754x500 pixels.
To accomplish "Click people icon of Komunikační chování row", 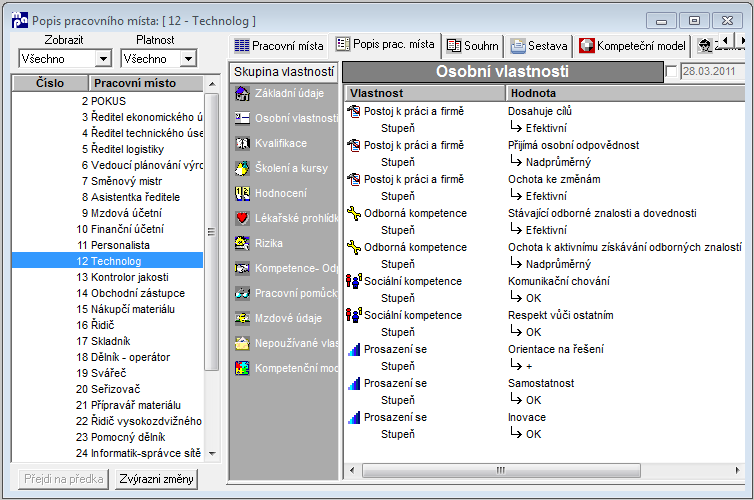I will coord(354,281).
